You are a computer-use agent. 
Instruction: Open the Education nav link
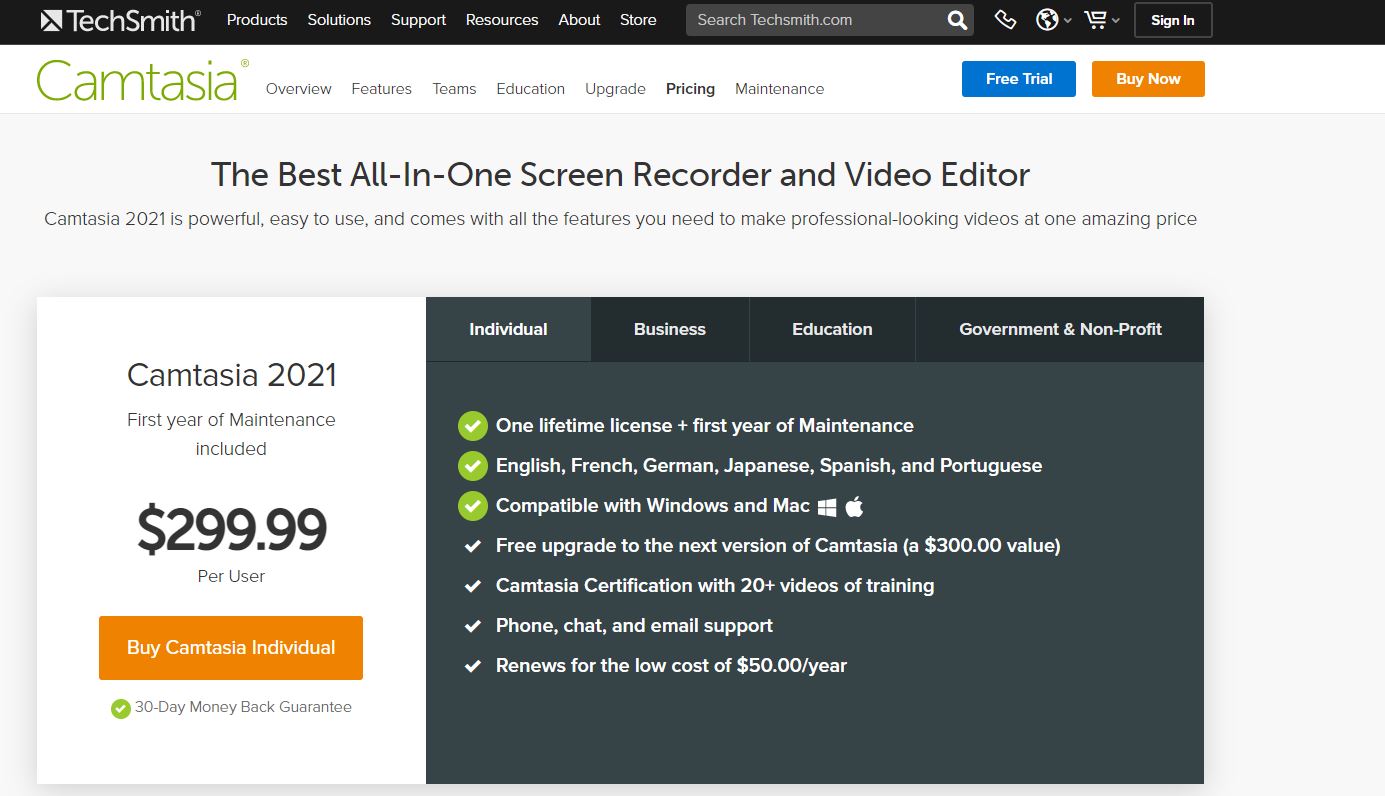531,89
